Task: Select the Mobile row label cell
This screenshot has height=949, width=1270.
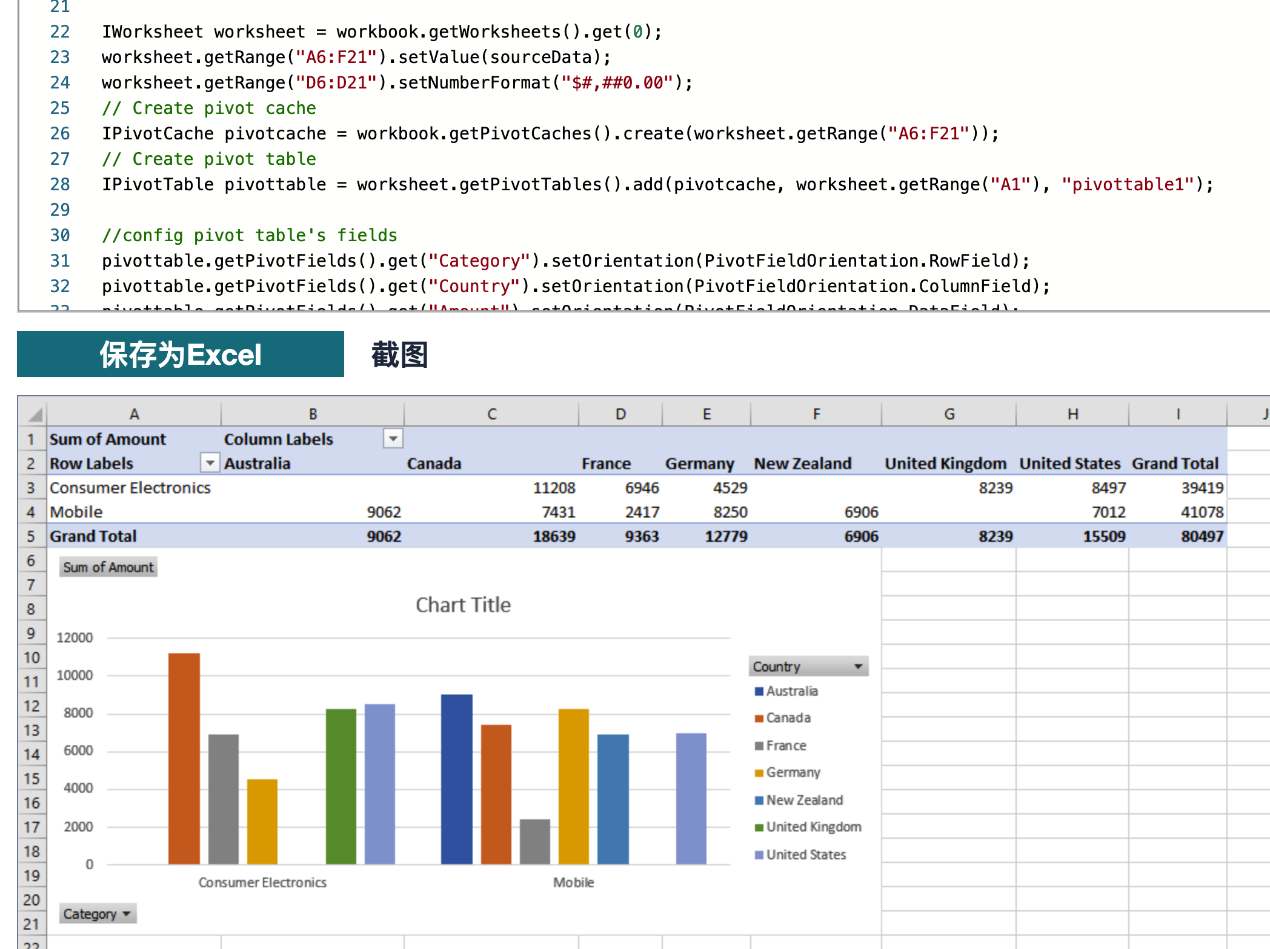Action: click(x=76, y=511)
